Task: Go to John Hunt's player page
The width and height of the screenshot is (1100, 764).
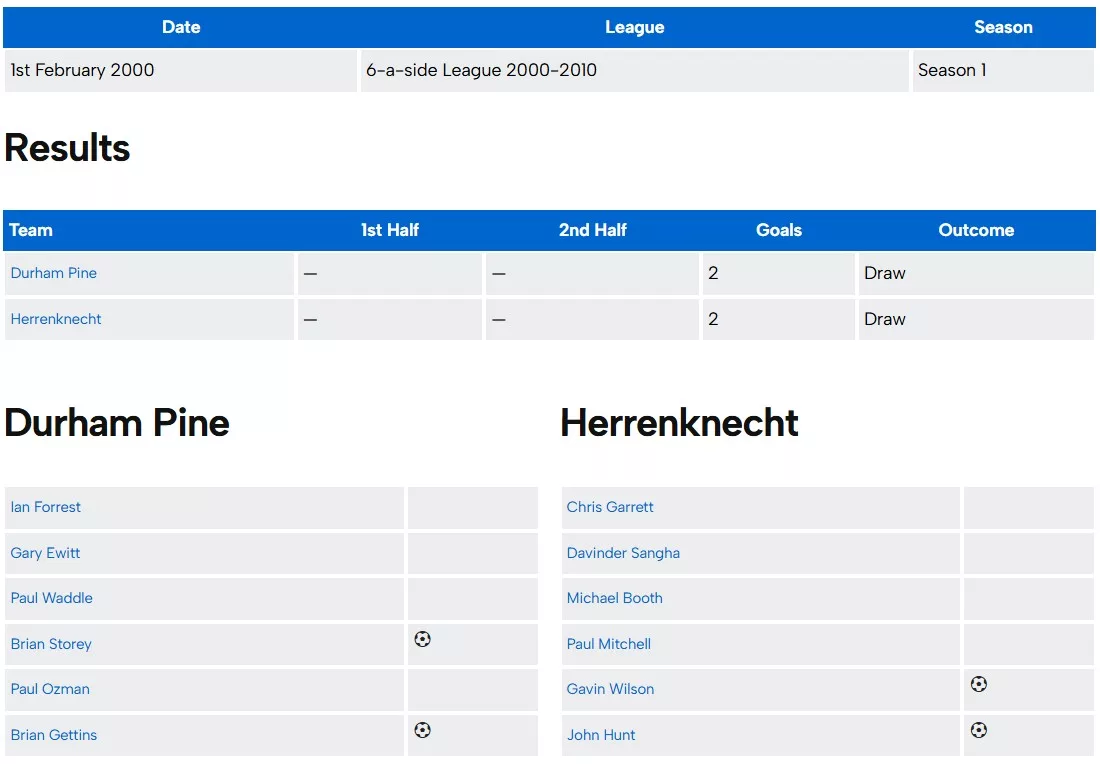Action: pyautogui.click(x=601, y=735)
